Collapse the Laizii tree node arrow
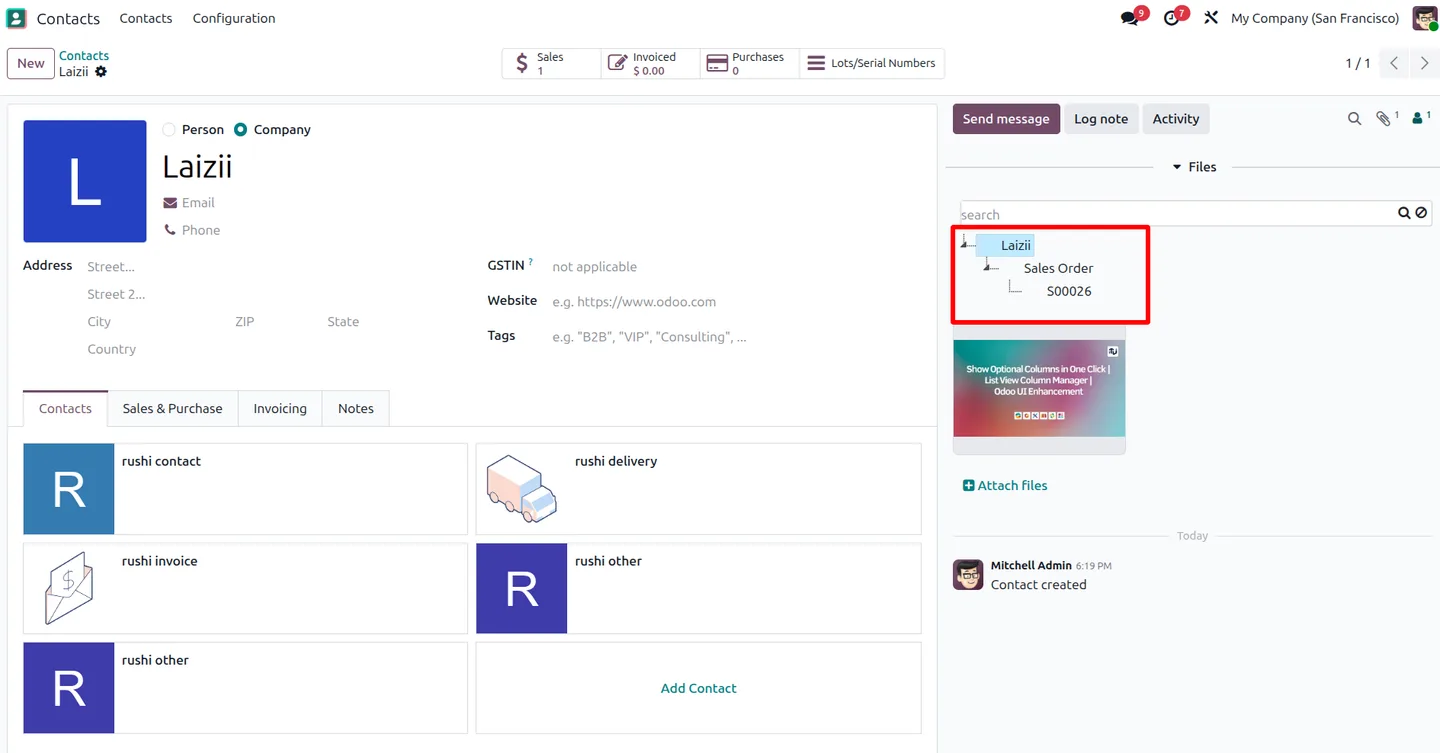1440x753 pixels. (x=965, y=245)
